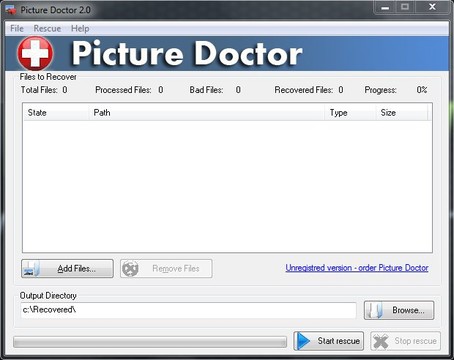Image resolution: width=454 pixels, height=360 pixels.
Task: Click the Browse button for output directory
Action: point(399,310)
